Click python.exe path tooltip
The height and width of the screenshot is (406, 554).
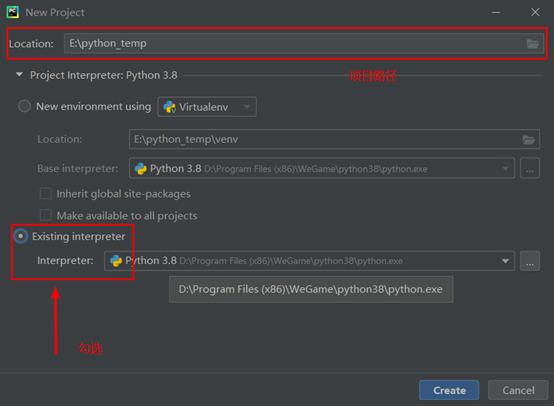tap(311, 289)
